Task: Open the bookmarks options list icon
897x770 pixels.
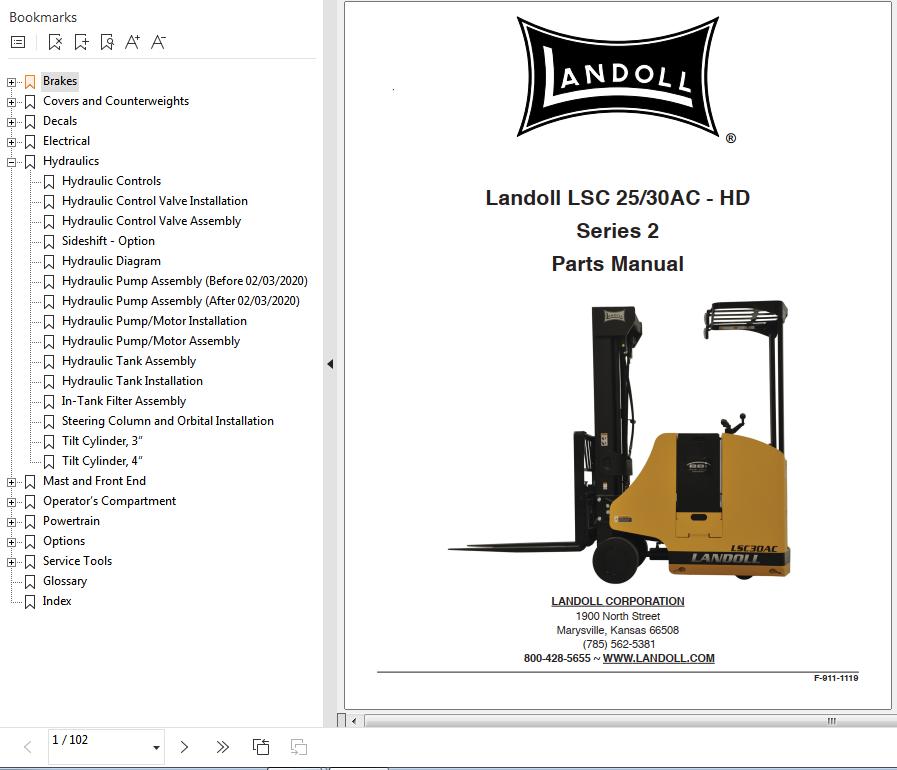Action: [x=18, y=42]
